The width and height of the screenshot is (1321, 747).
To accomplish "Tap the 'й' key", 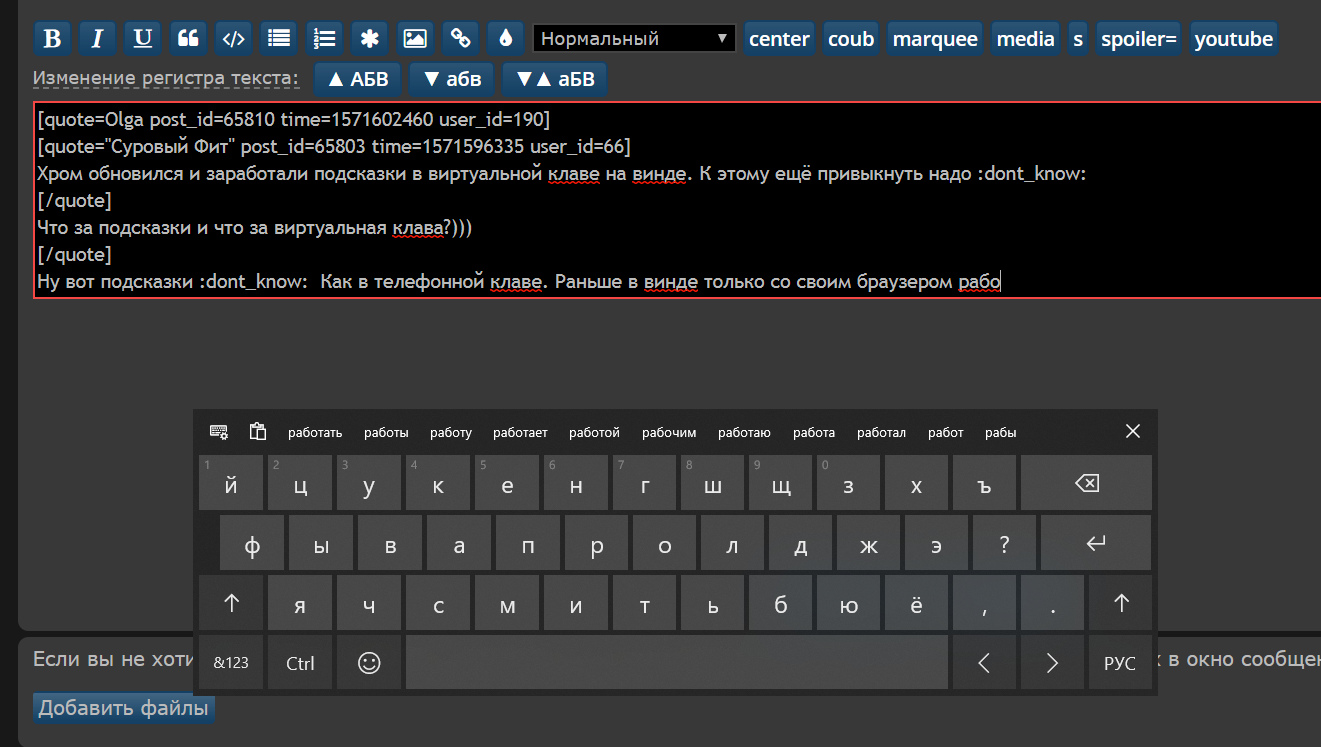I will click(231, 483).
